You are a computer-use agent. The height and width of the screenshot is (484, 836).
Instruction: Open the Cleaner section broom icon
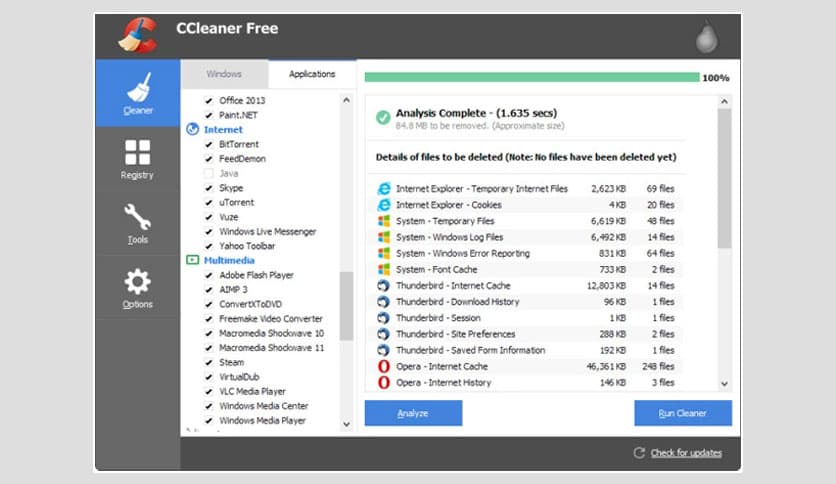139,87
